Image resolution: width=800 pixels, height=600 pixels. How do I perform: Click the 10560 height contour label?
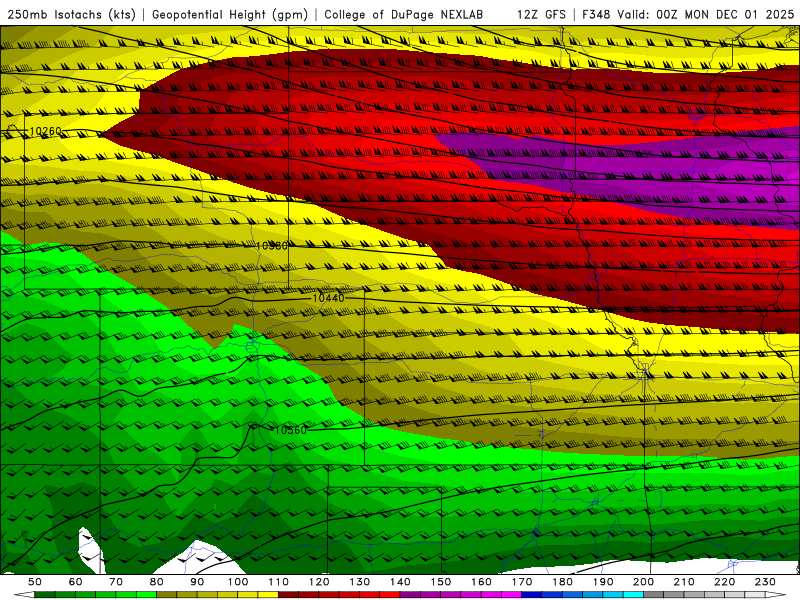290,430
